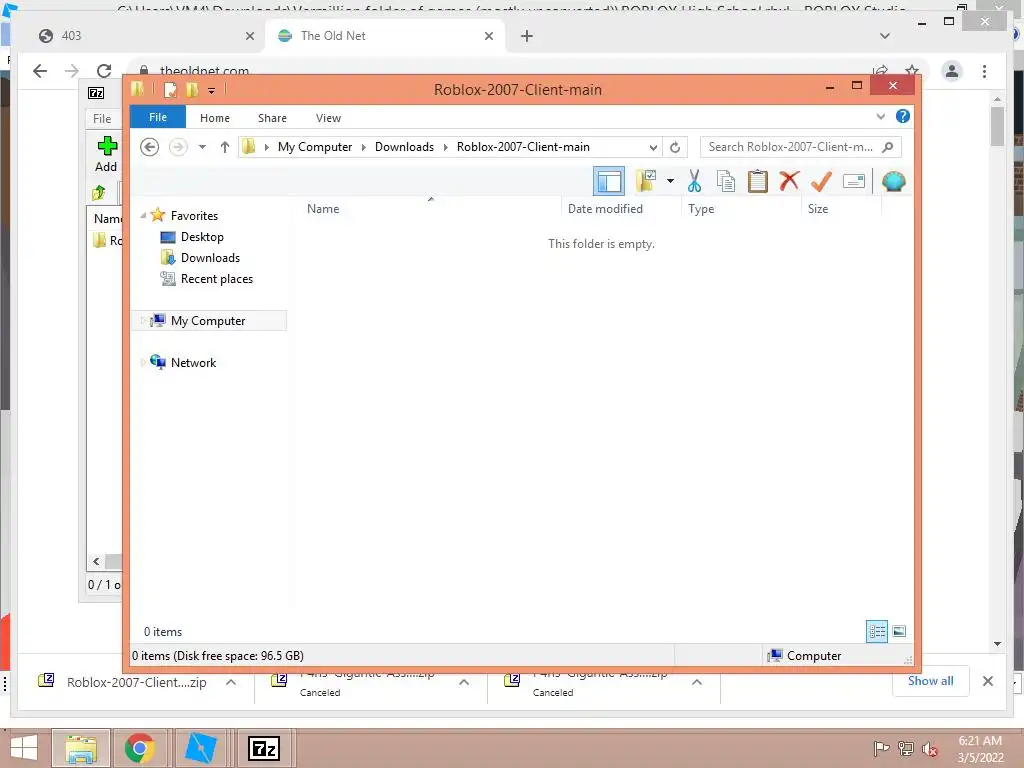Open the File ribbon tab
Image resolution: width=1024 pixels, height=768 pixels.
(x=158, y=117)
